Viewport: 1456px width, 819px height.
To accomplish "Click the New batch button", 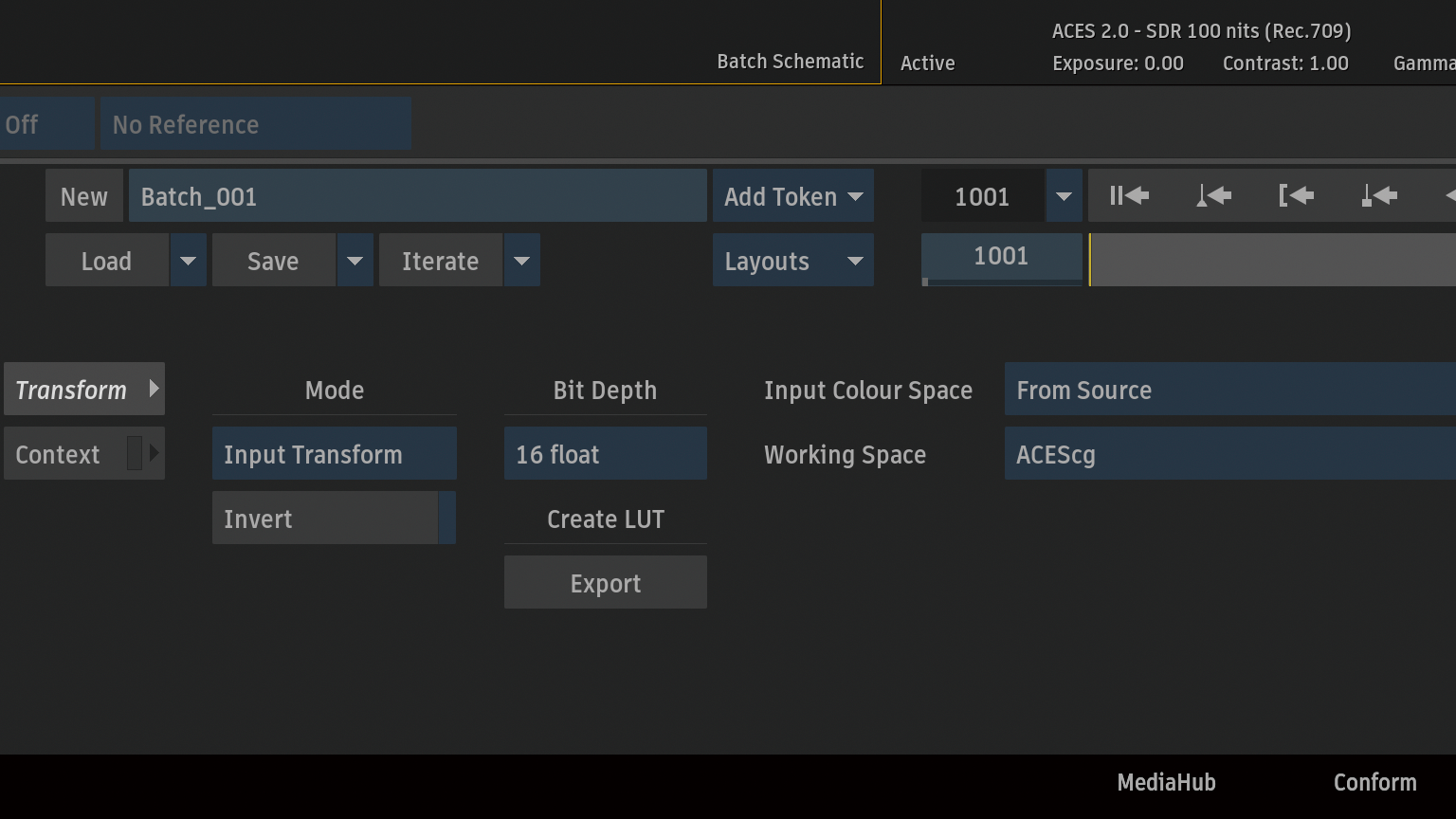I will pyautogui.click(x=83, y=196).
